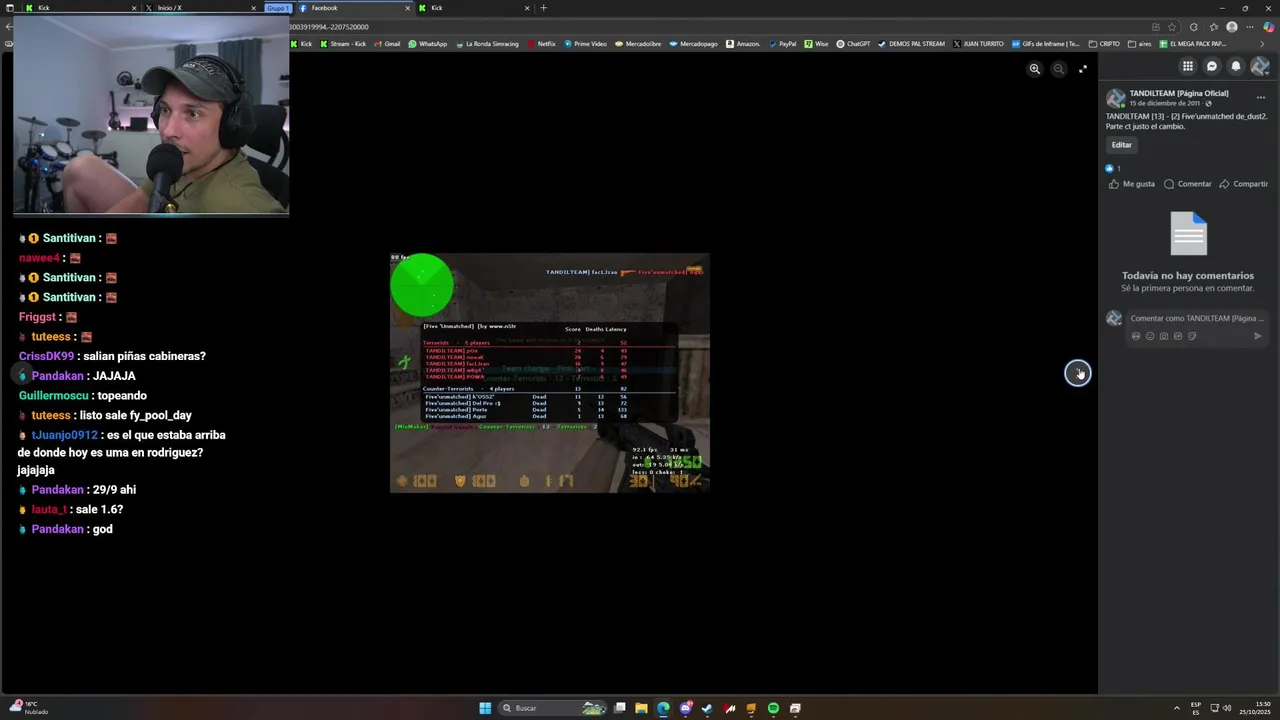Open the Facebook Messenger icon
The height and width of the screenshot is (720, 1280).
pos(1212,66)
